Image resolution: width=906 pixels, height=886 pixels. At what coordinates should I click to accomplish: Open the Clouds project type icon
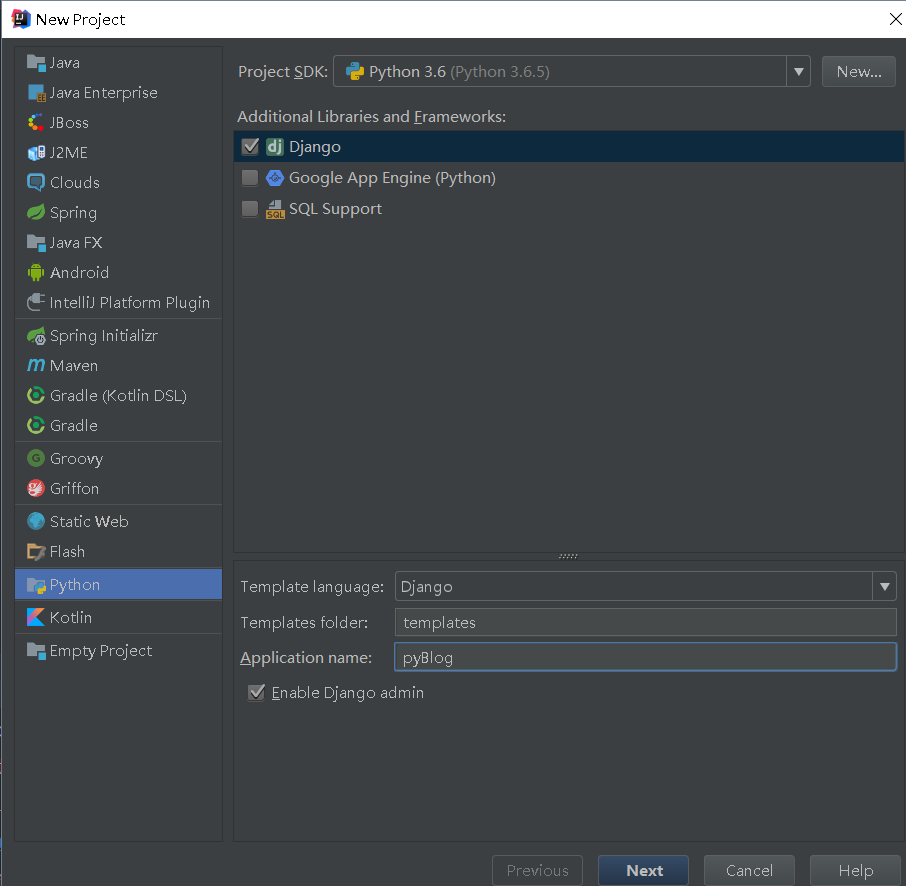[x=36, y=183]
